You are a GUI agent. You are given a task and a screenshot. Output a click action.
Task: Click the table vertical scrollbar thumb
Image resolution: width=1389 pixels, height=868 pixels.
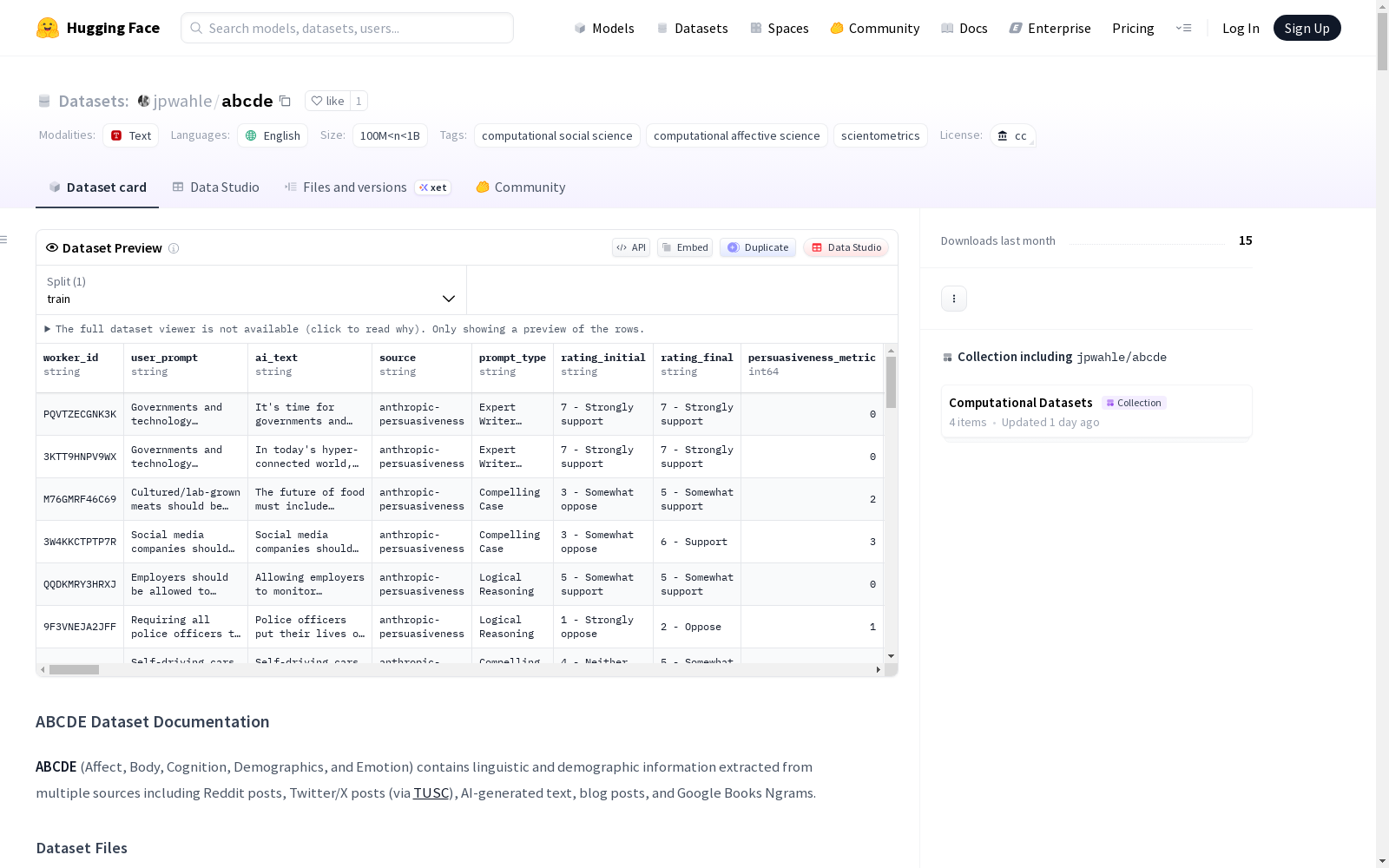click(x=891, y=382)
